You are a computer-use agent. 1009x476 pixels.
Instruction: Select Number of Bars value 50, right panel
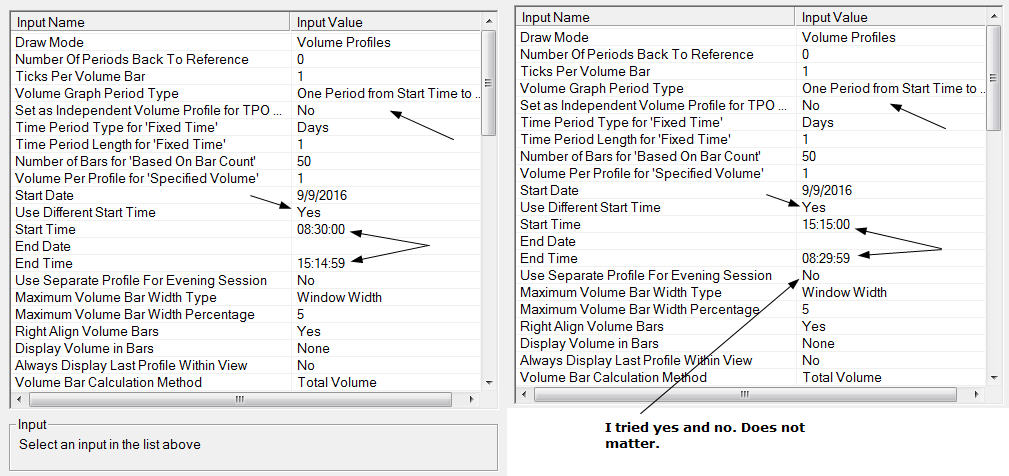pos(810,156)
